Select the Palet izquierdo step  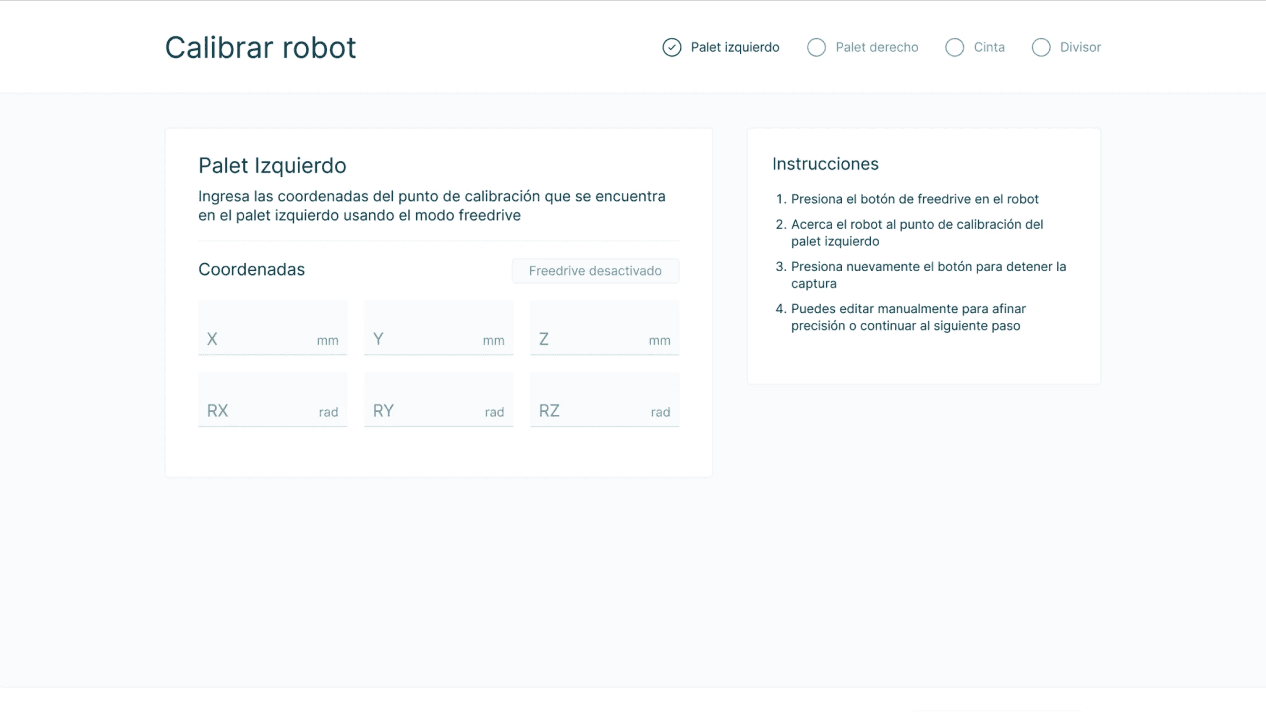[x=721, y=47]
